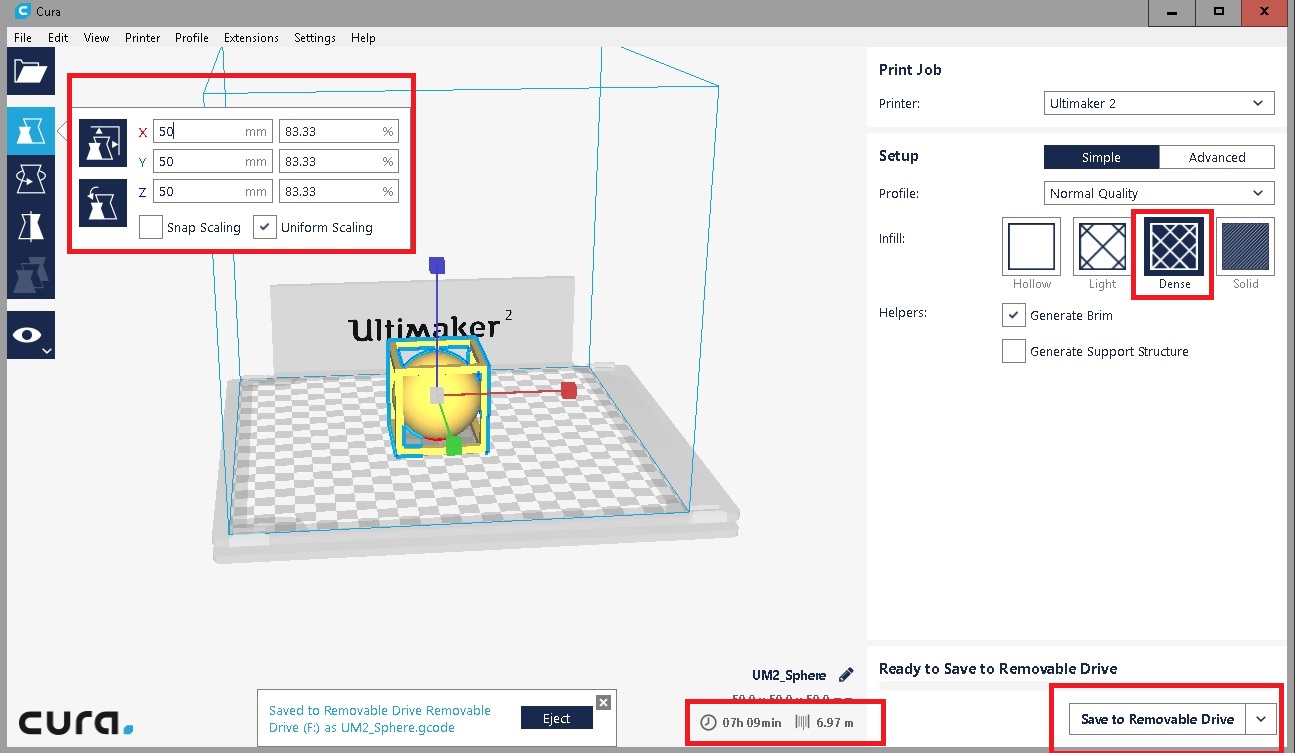The image size is (1295, 753).
Task: Choose the Light infill icon
Action: click(1102, 247)
